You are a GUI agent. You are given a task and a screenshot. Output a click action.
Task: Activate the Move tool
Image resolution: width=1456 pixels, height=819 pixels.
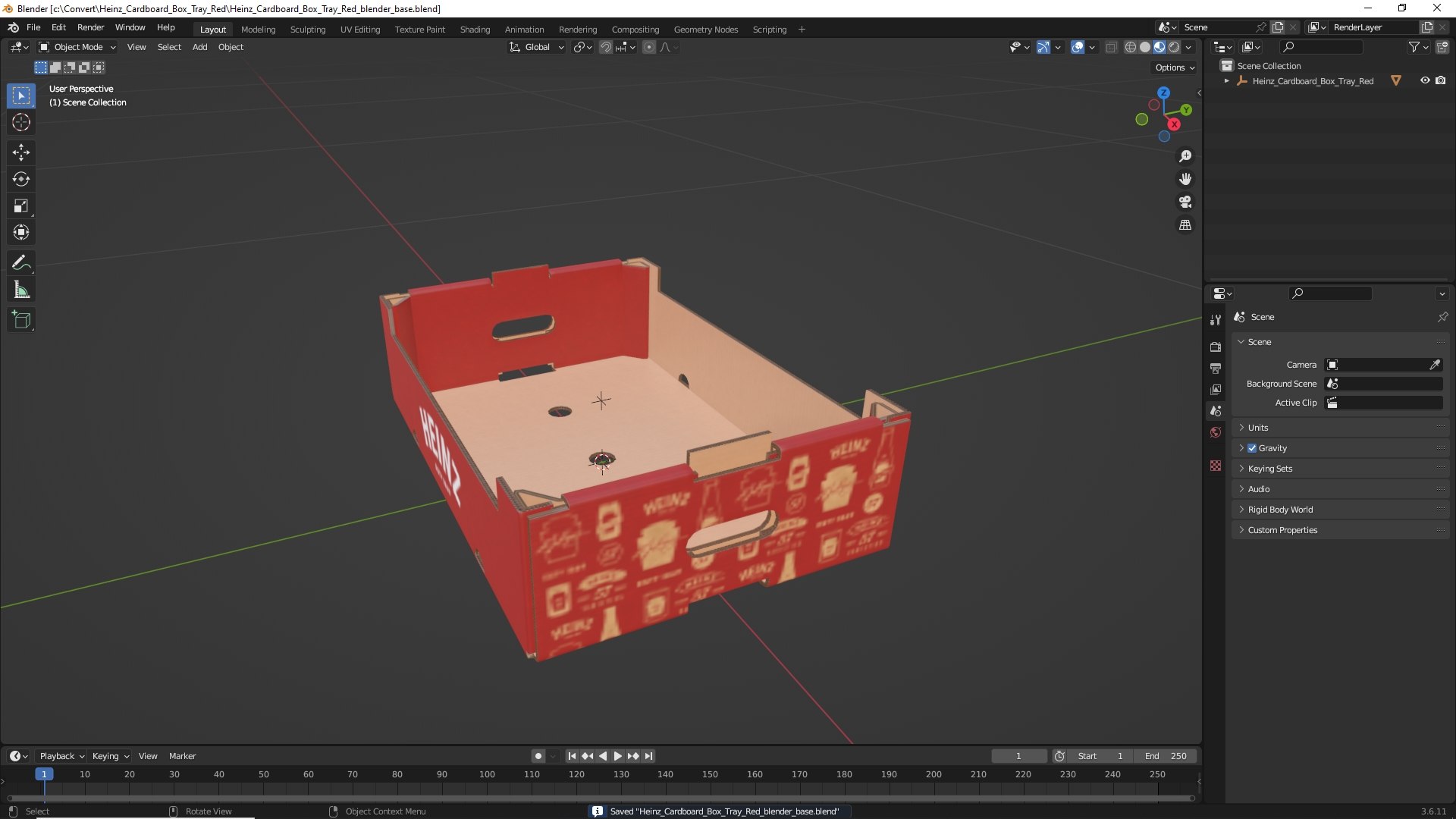click(x=21, y=152)
